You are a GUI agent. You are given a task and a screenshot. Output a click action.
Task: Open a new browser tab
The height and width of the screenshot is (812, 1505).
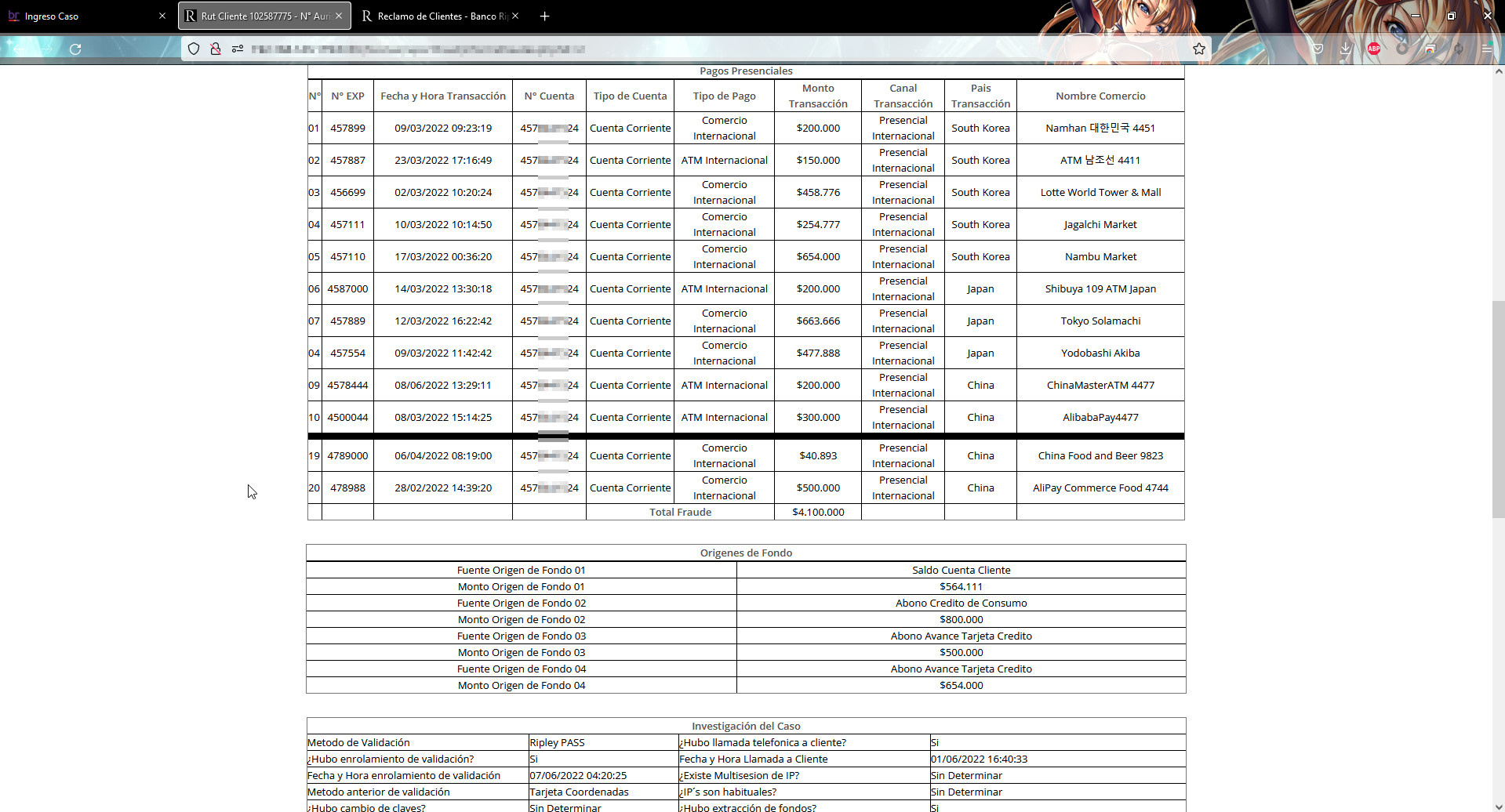click(x=544, y=16)
